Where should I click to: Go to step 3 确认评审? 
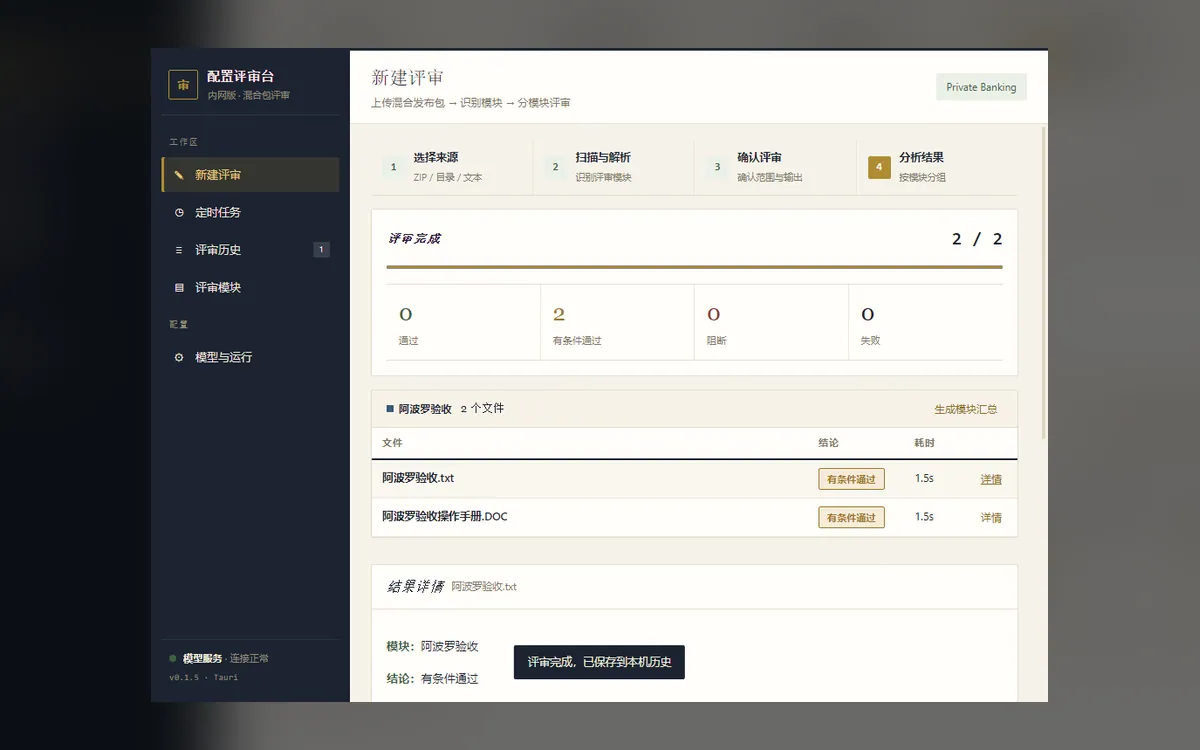click(x=775, y=167)
